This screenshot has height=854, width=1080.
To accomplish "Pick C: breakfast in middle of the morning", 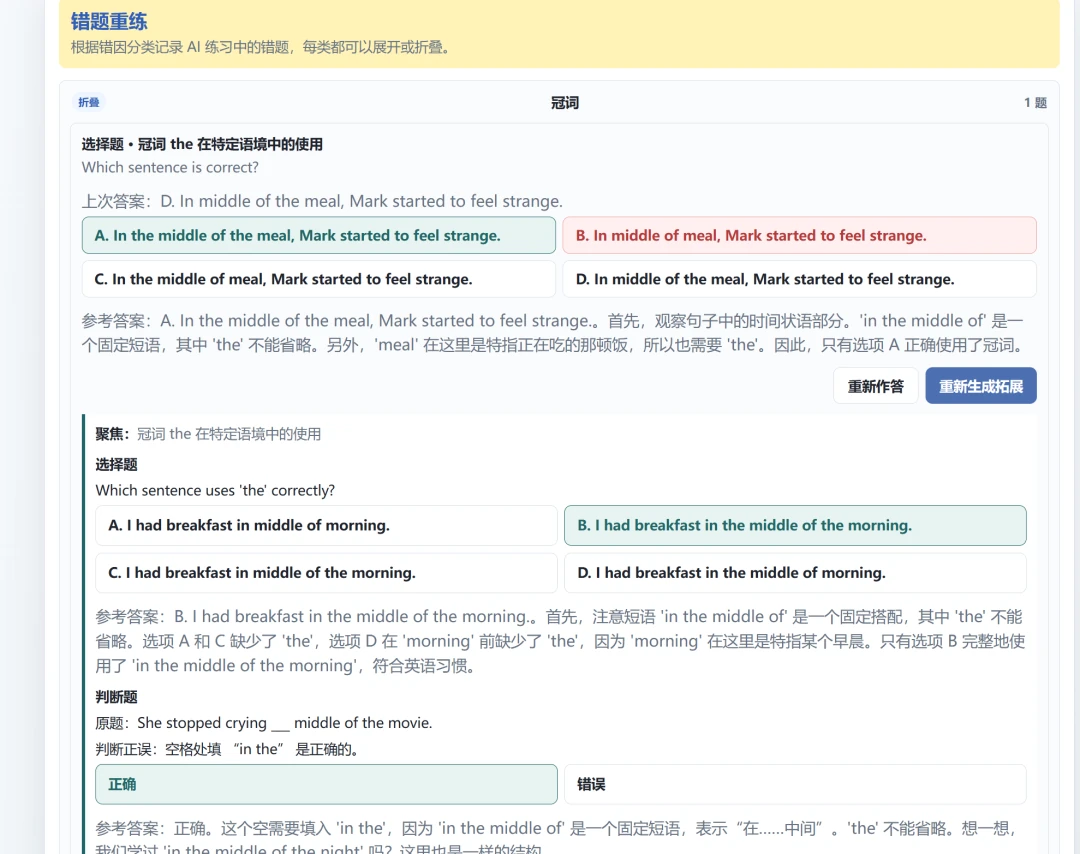I will tap(326, 573).
